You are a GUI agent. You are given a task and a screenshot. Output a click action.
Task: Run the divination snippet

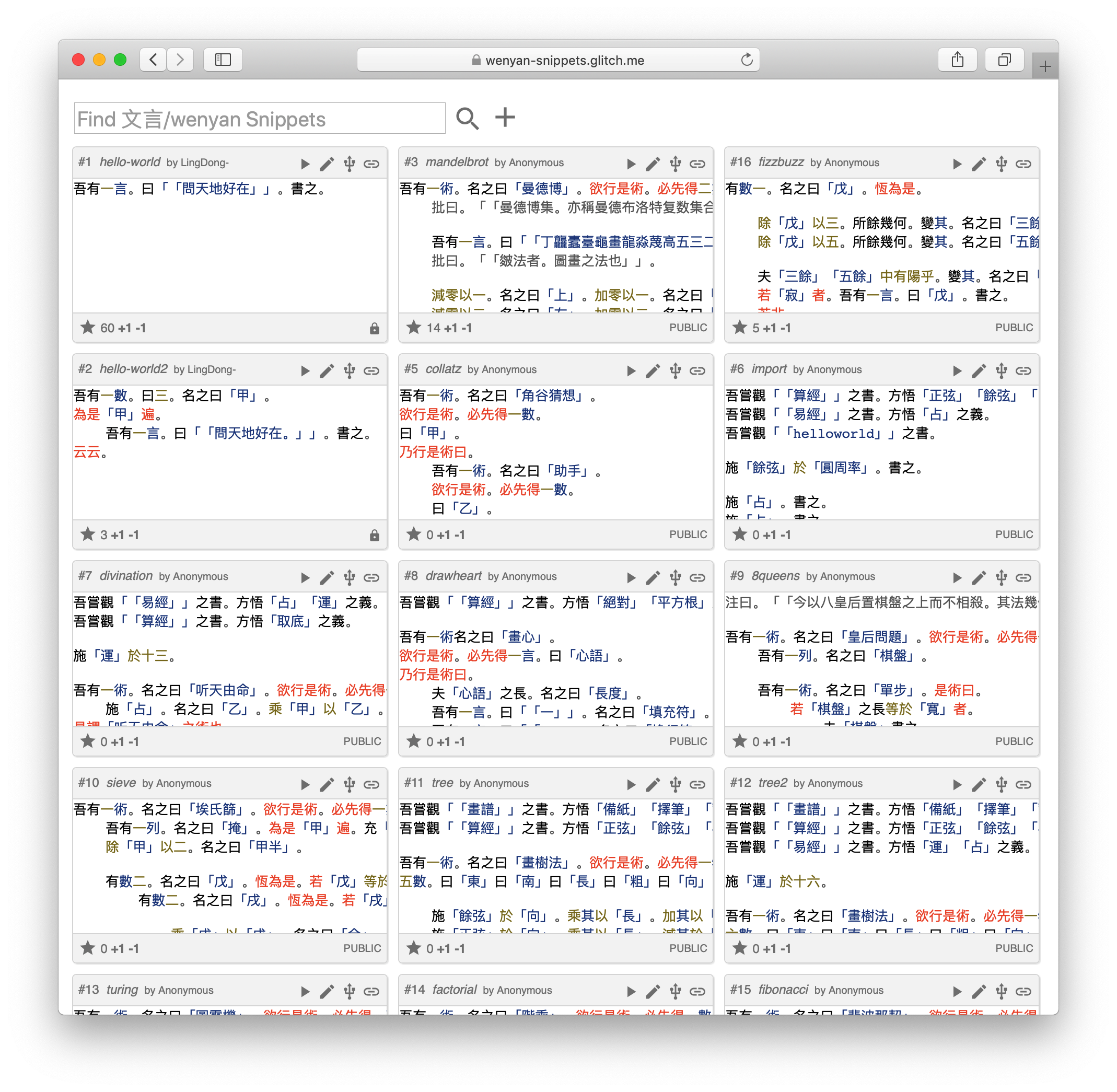pos(305,578)
